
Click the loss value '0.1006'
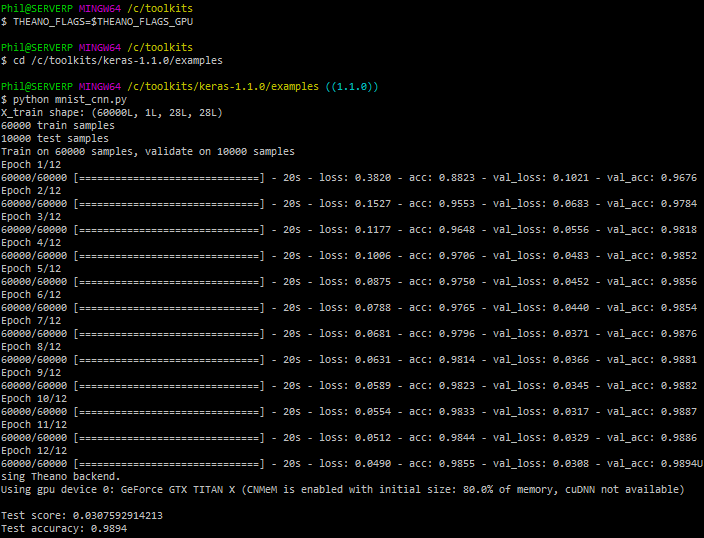click(373, 256)
